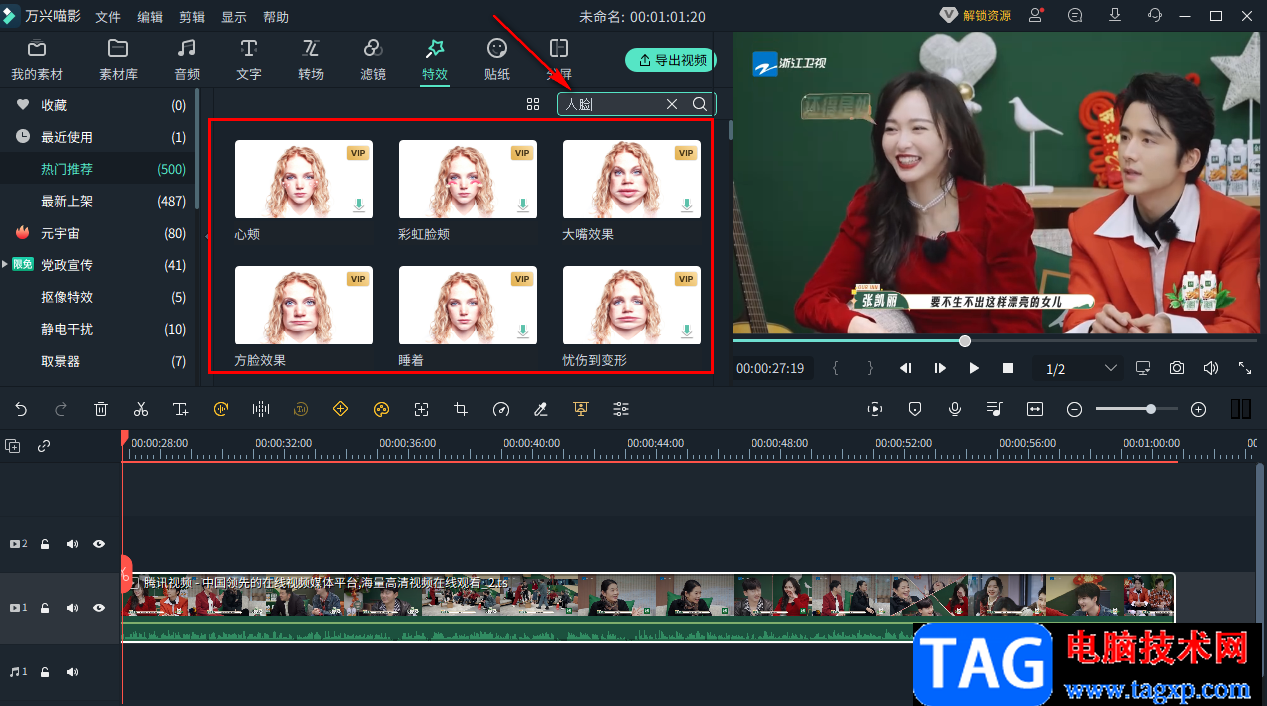Open the audio mixer icon
1267x706 pixels.
point(994,409)
